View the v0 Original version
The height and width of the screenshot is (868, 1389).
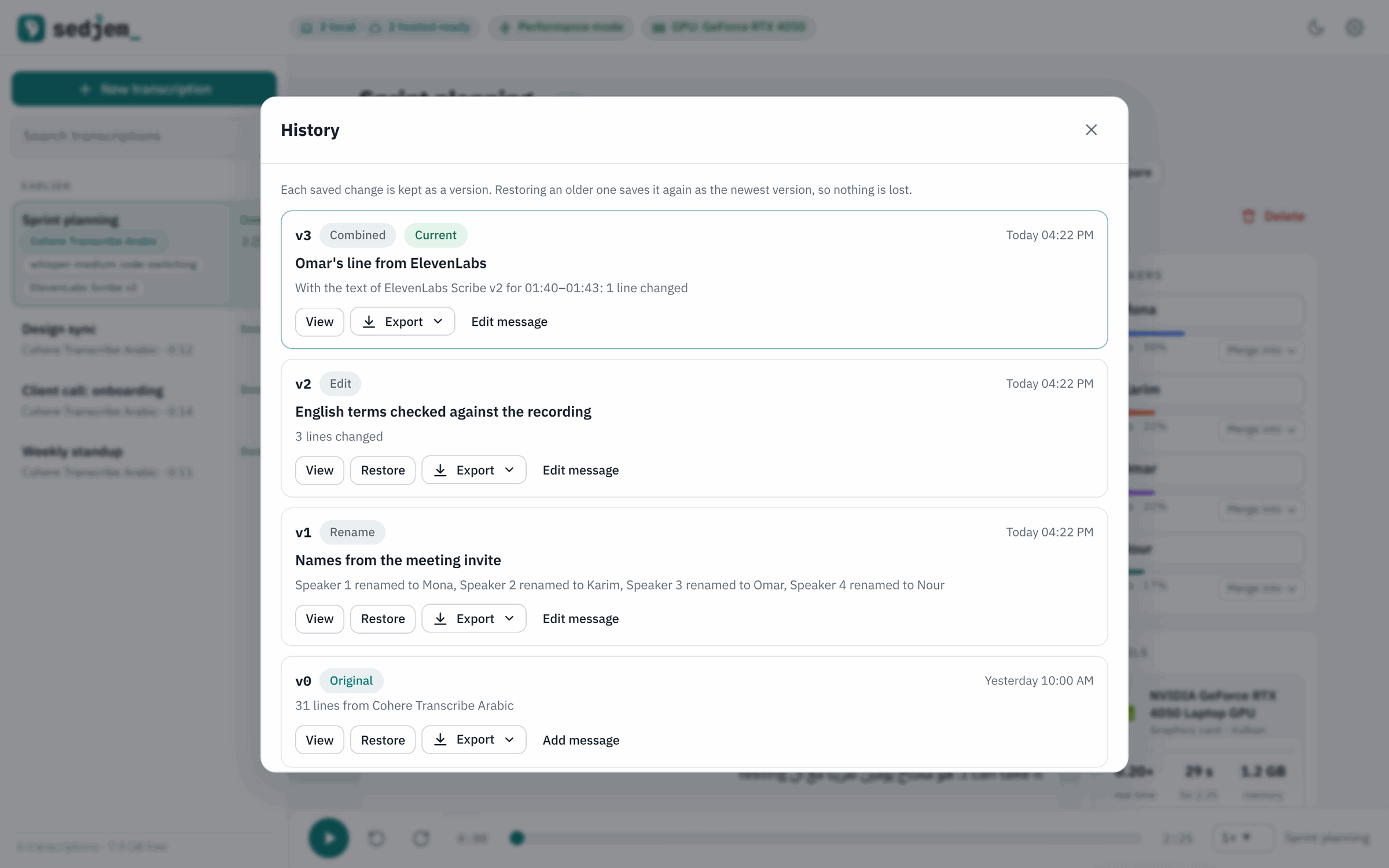[x=319, y=740]
